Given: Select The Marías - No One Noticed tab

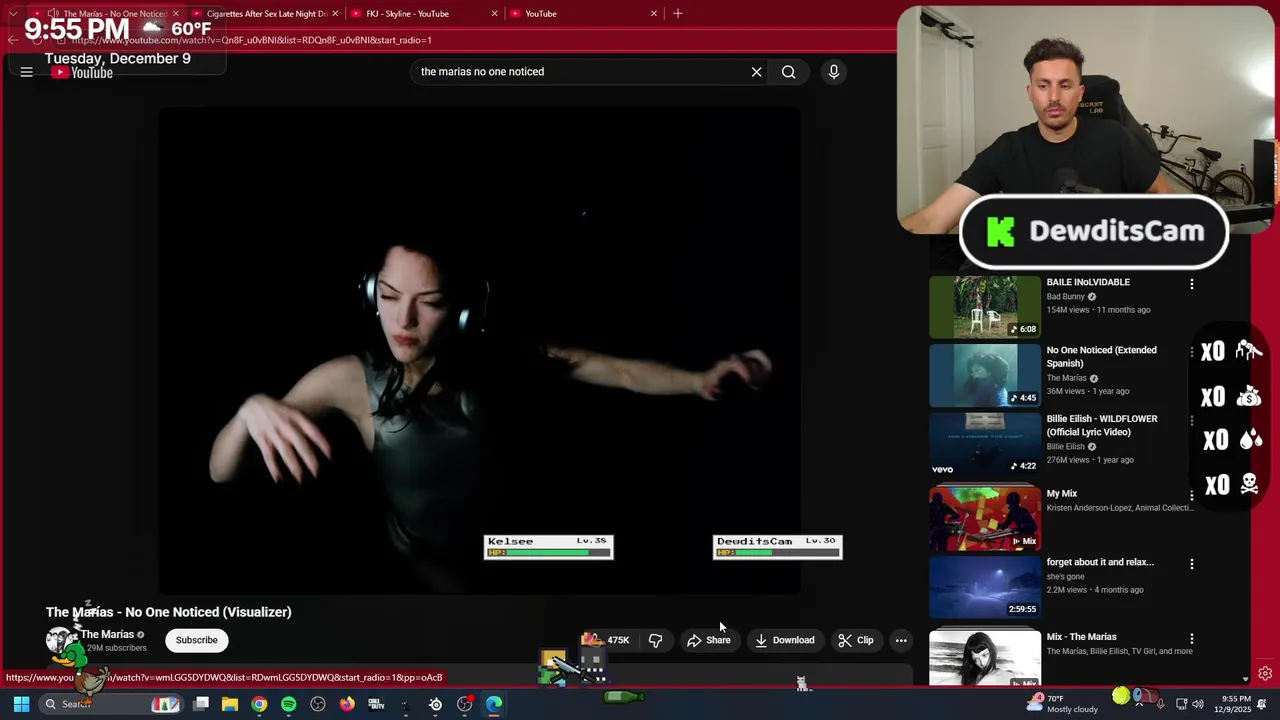Looking at the screenshot, I should 106,14.
